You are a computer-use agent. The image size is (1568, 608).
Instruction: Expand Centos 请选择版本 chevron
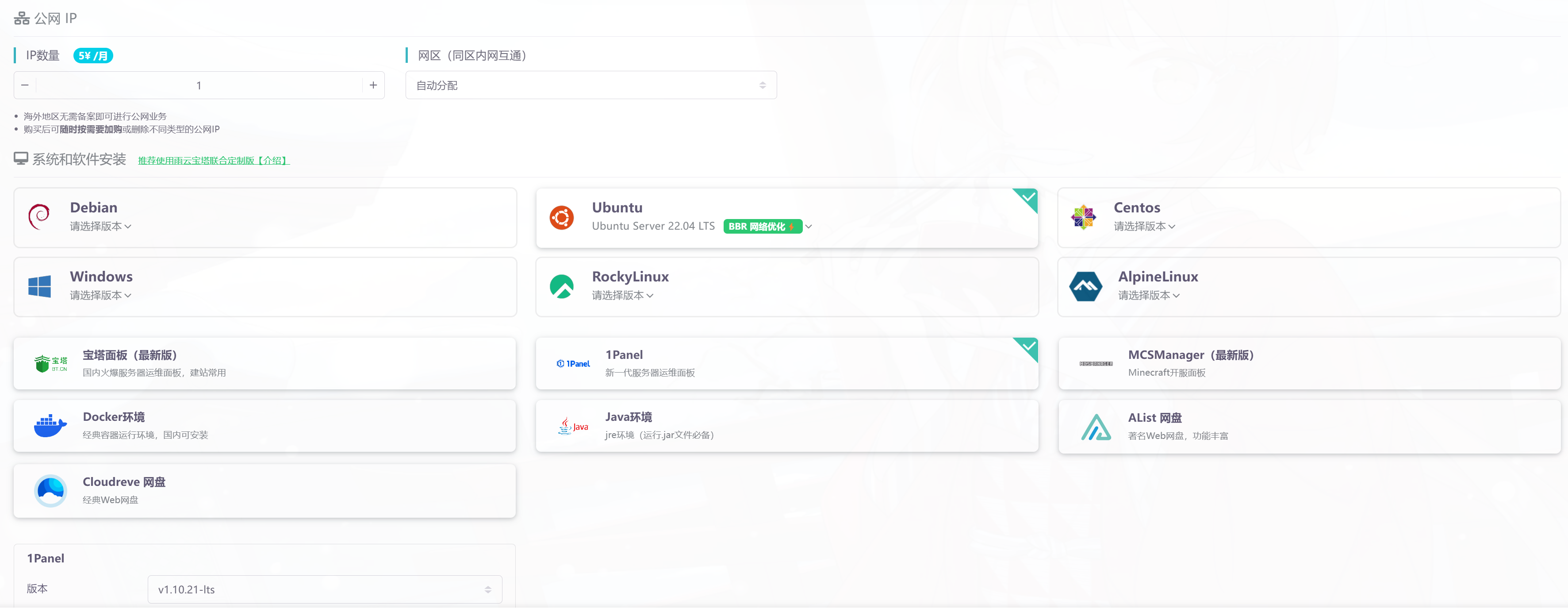[x=1172, y=227]
